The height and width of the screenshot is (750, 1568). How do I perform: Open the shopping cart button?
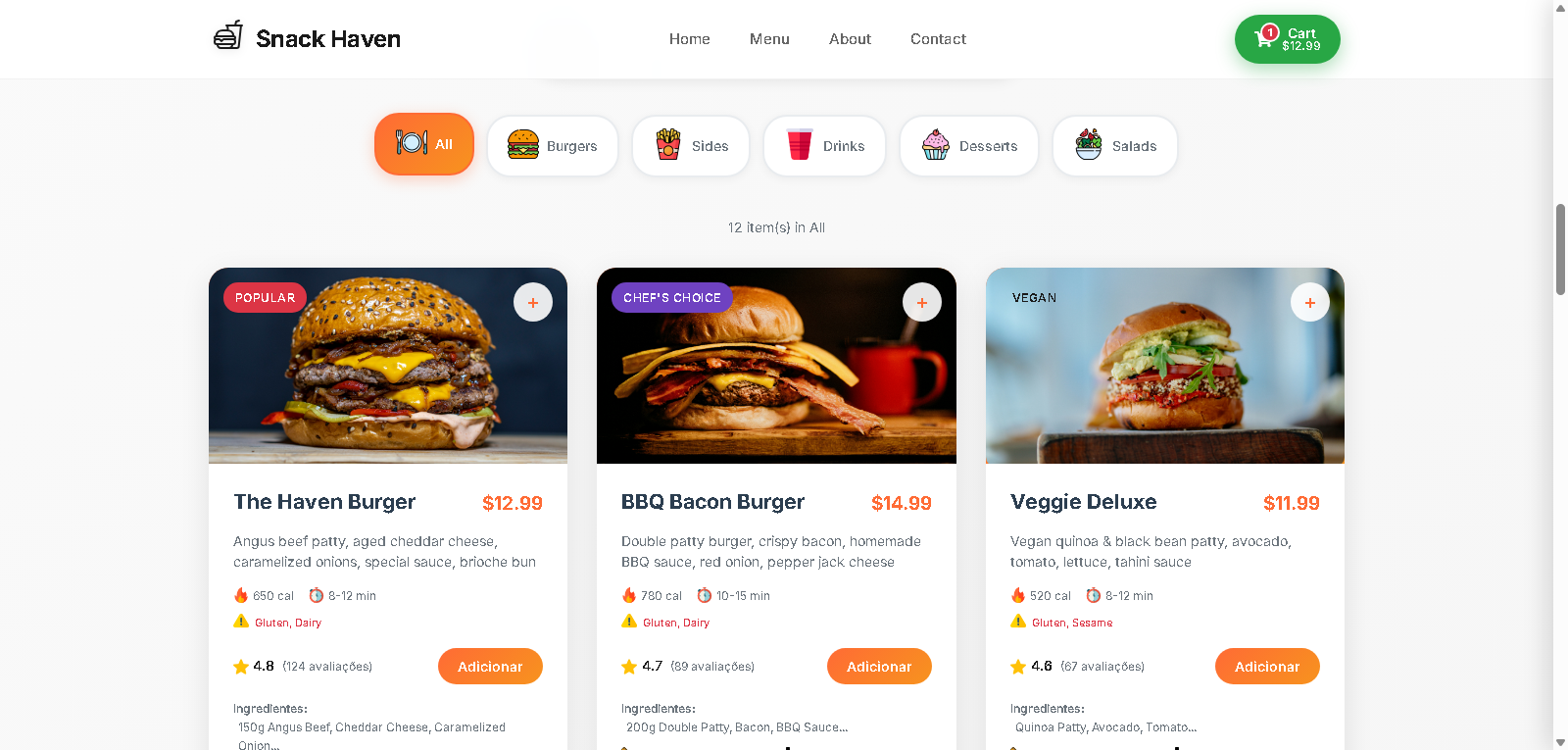click(1287, 39)
